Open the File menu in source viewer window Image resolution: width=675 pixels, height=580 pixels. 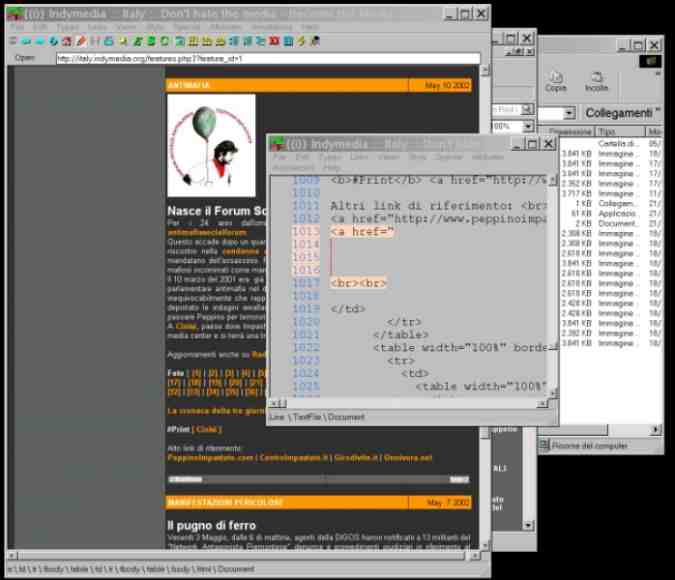click(280, 157)
